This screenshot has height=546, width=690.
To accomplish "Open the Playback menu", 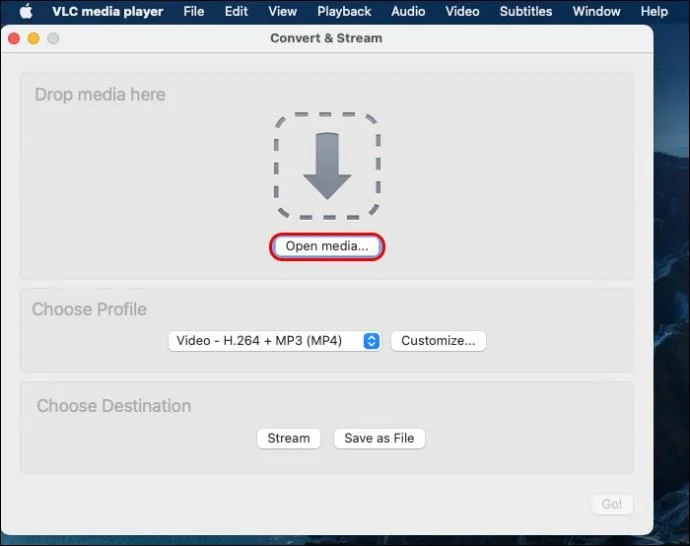I will [344, 11].
